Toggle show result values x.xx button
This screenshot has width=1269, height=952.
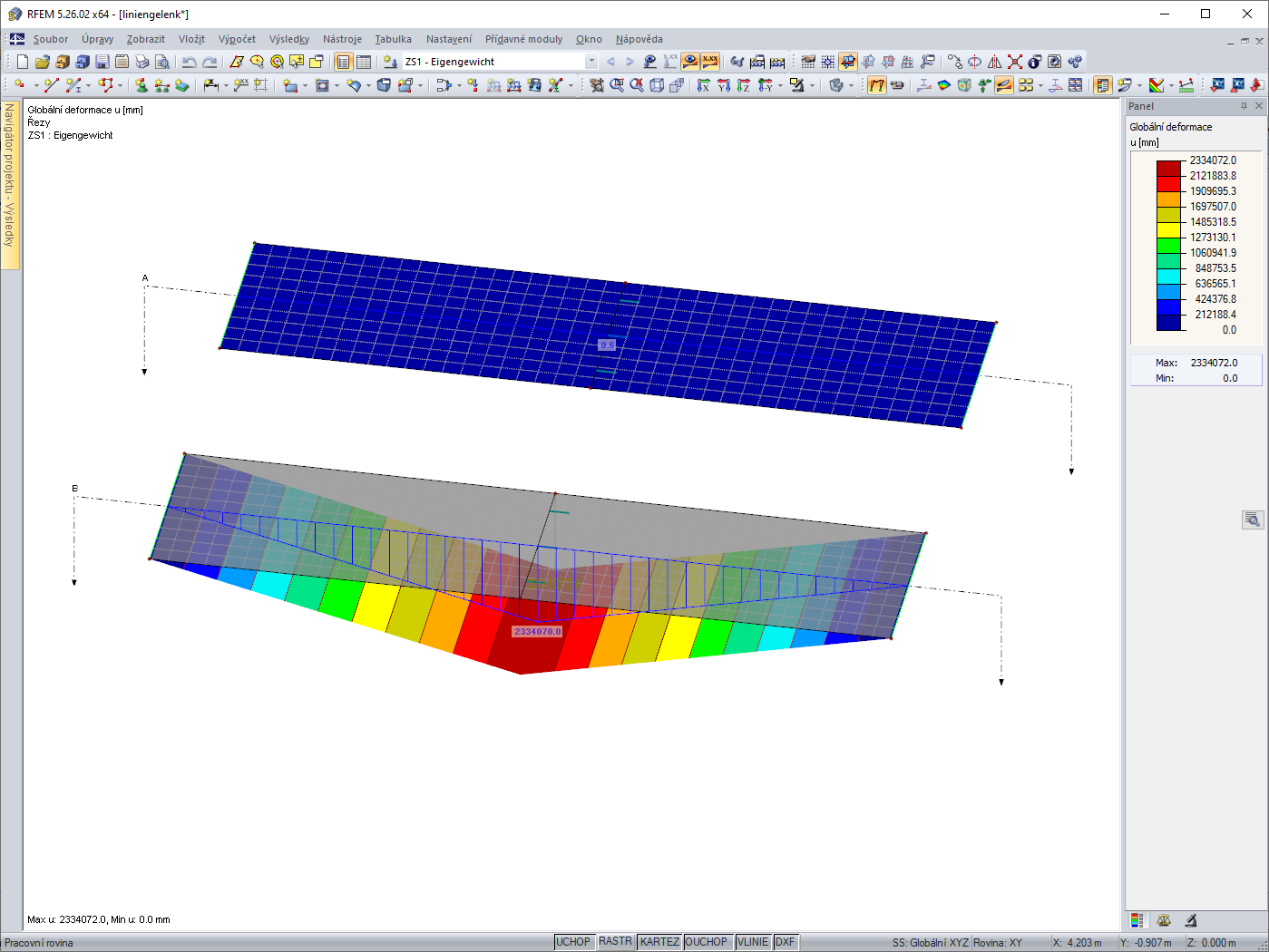coord(710,62)
